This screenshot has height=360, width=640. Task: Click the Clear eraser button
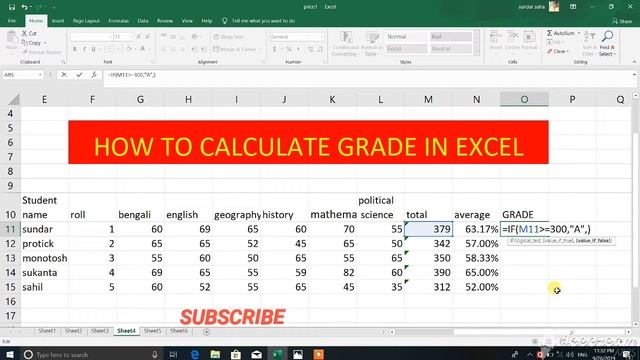pos(557,51)
